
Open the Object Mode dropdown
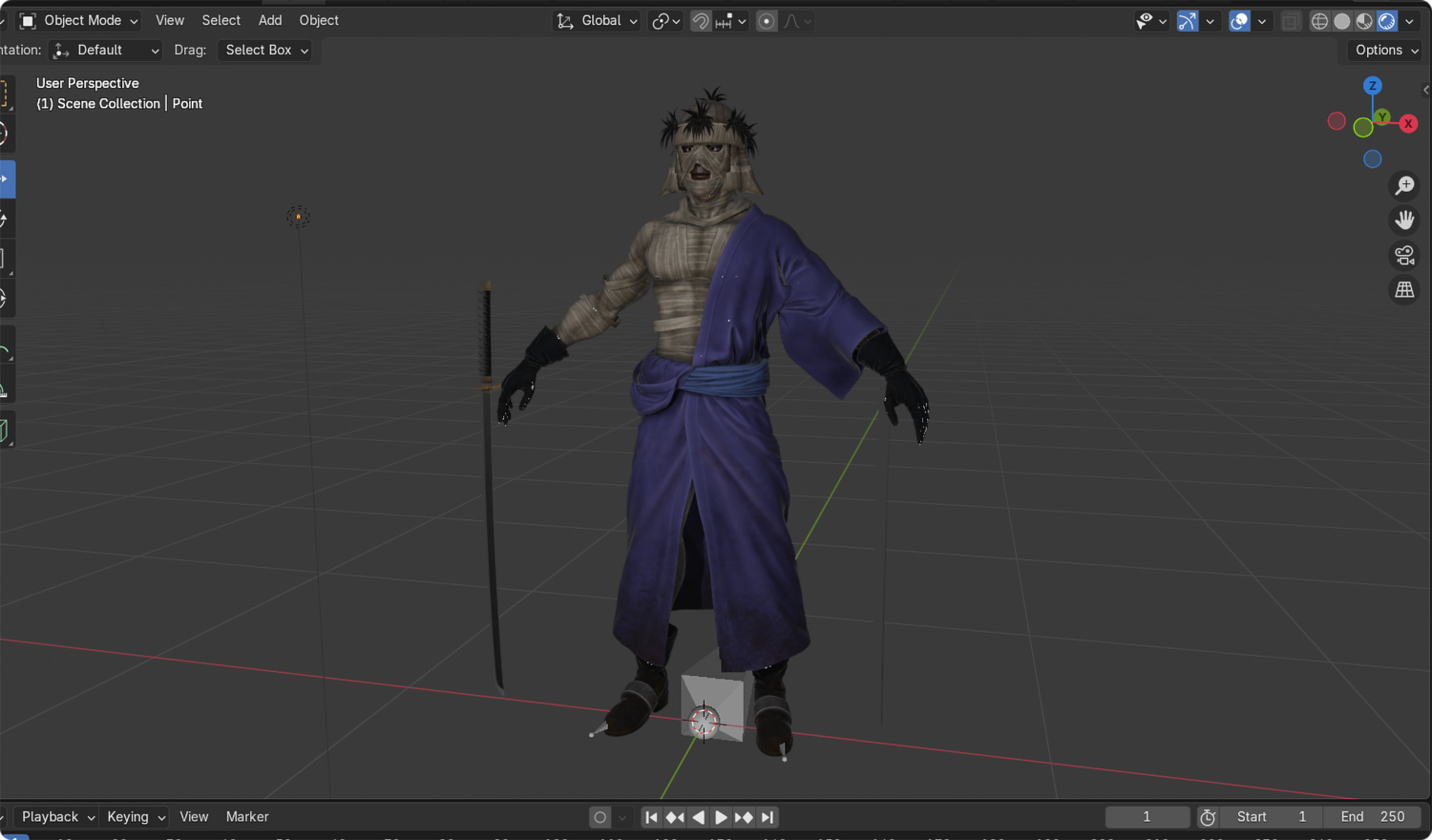pos(80,21)
